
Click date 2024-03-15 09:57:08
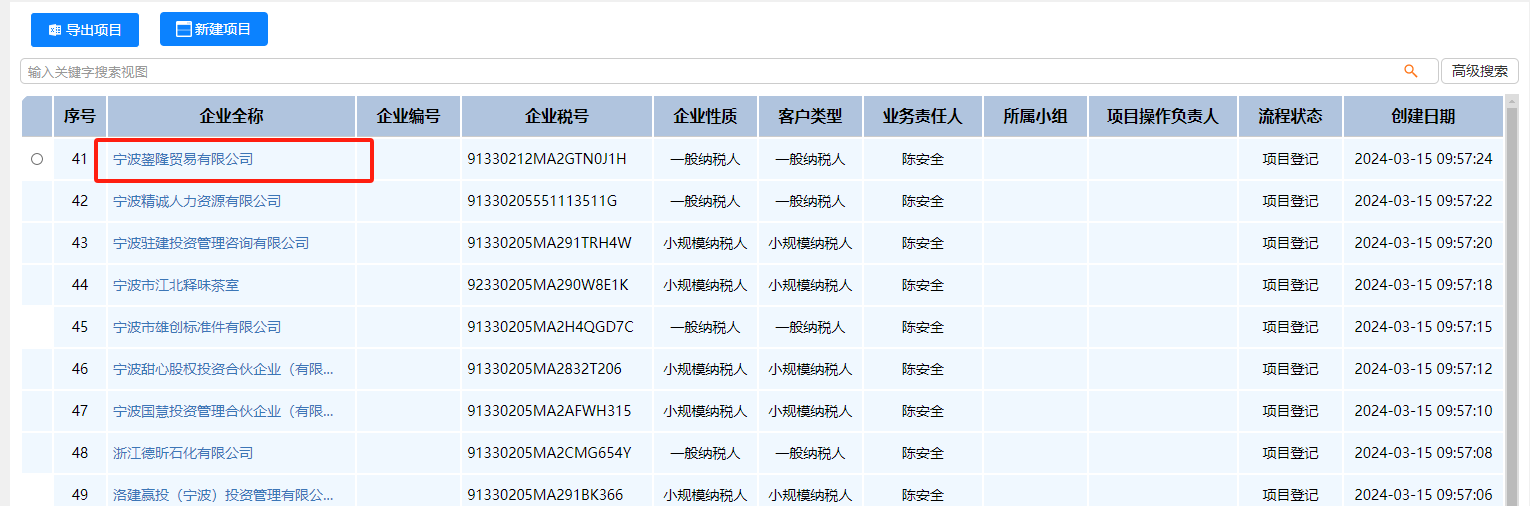click(1423, 453)
